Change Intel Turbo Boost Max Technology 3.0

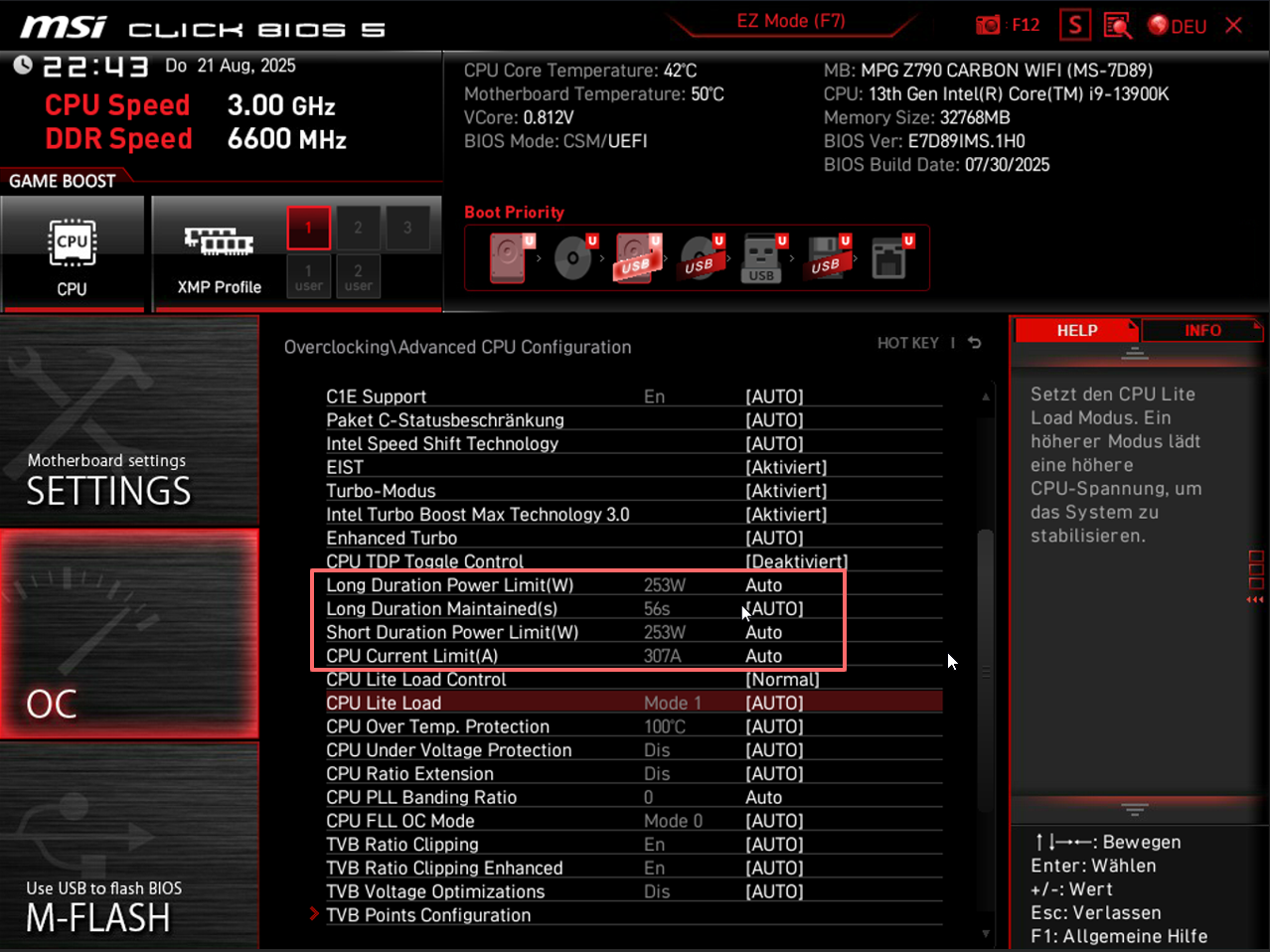point(634,515)
